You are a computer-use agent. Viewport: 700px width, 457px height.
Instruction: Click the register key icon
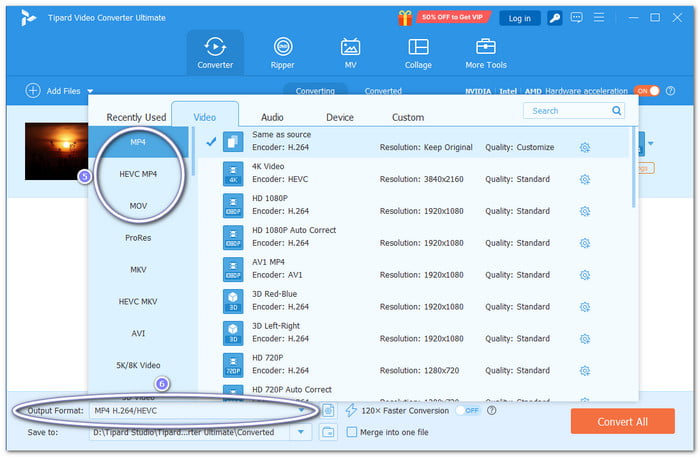[x=554, y=18]
